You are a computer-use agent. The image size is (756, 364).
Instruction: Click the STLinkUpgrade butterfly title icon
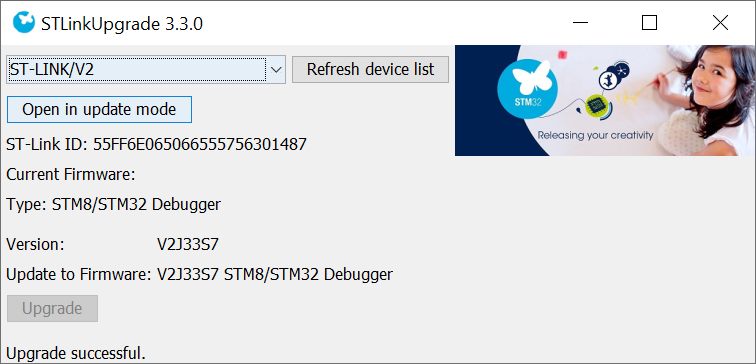click(x=24, y=23)
